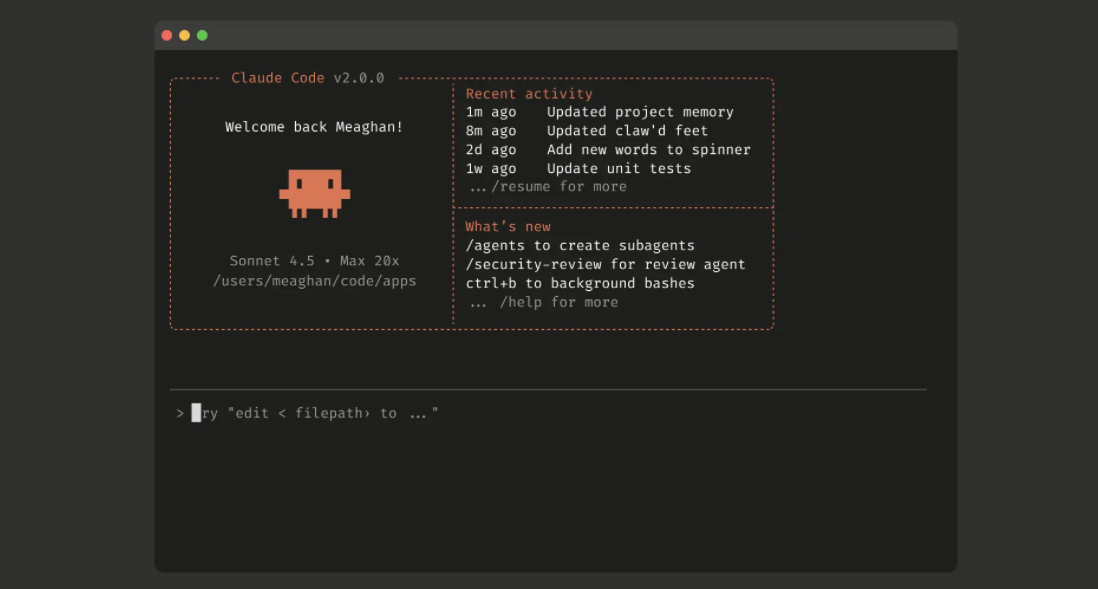Open the 'Add new words to spinner' entry
Screen dimensions: 1098x589
(x=648, y=150)
